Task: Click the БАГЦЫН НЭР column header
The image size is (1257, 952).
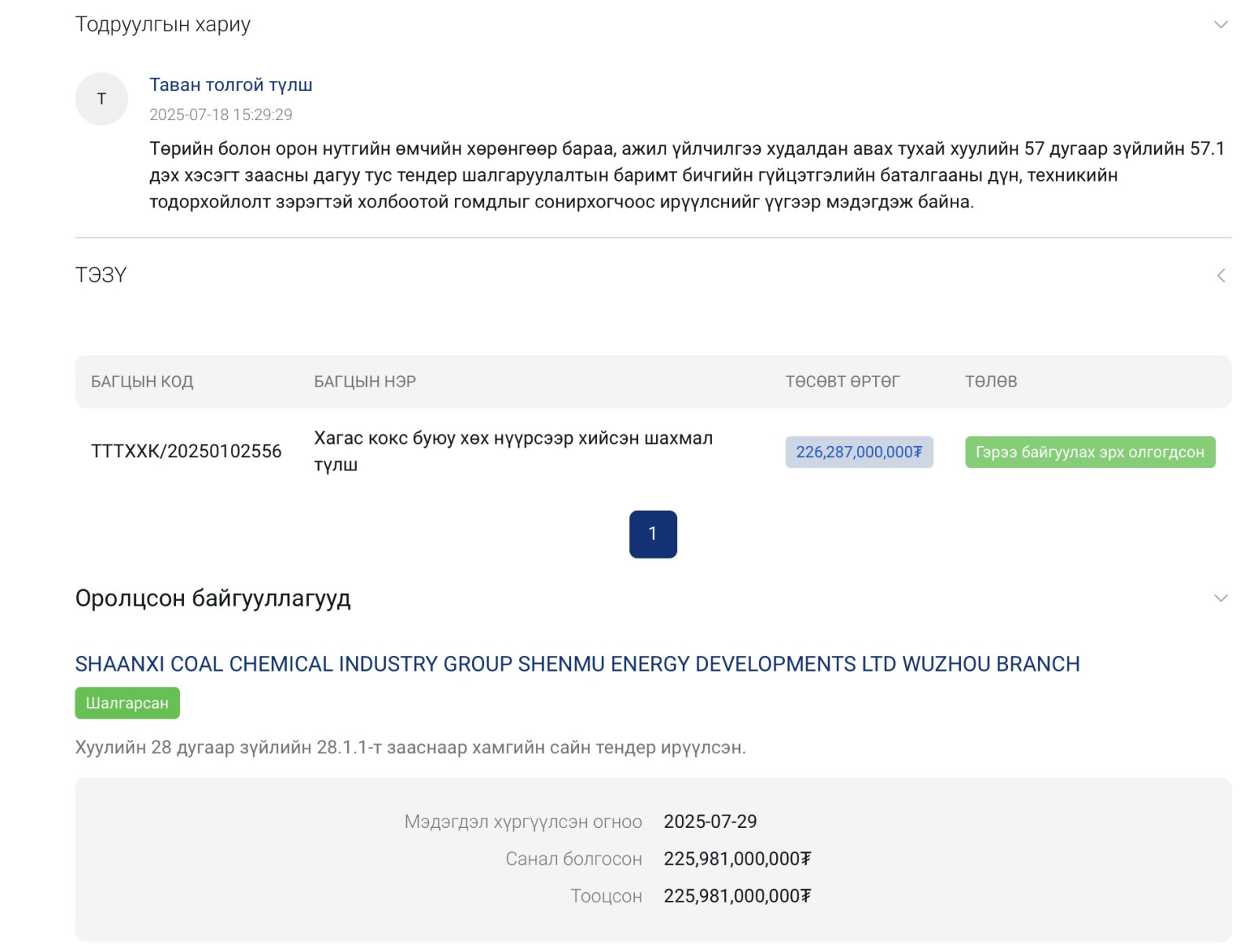Action: click(x=365, y=382)
